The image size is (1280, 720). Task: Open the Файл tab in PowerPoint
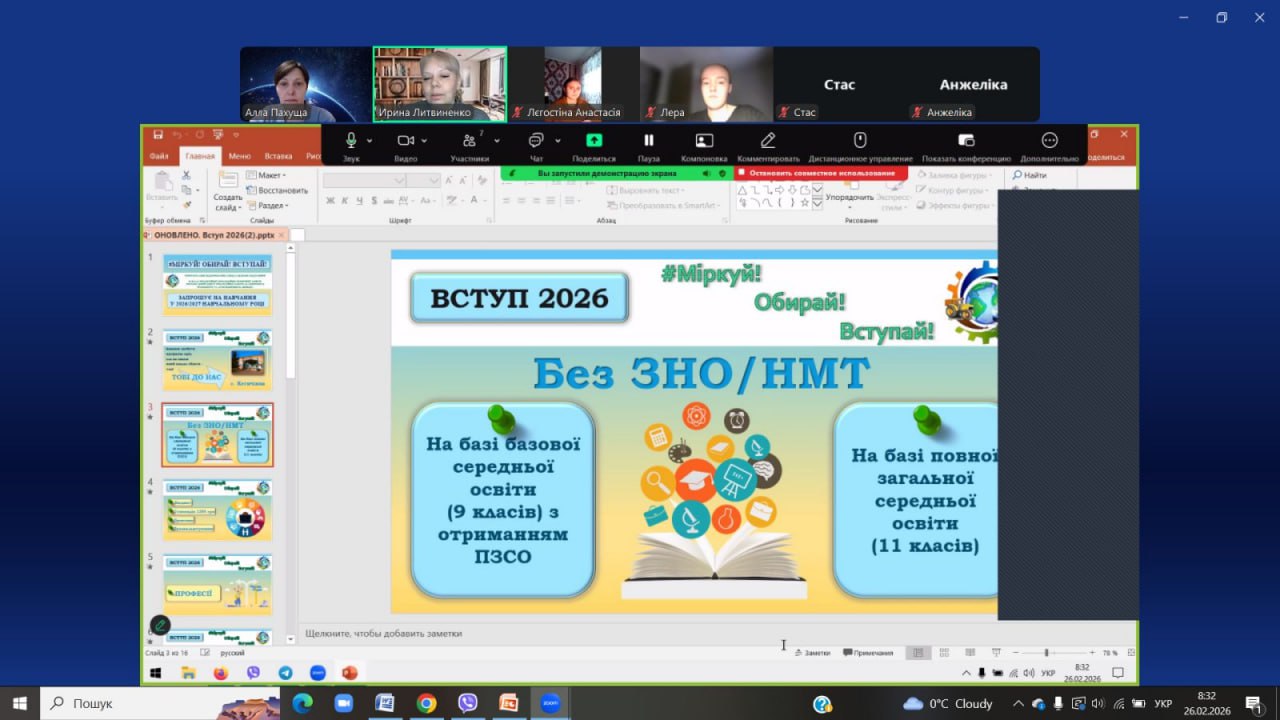point(159,157)
